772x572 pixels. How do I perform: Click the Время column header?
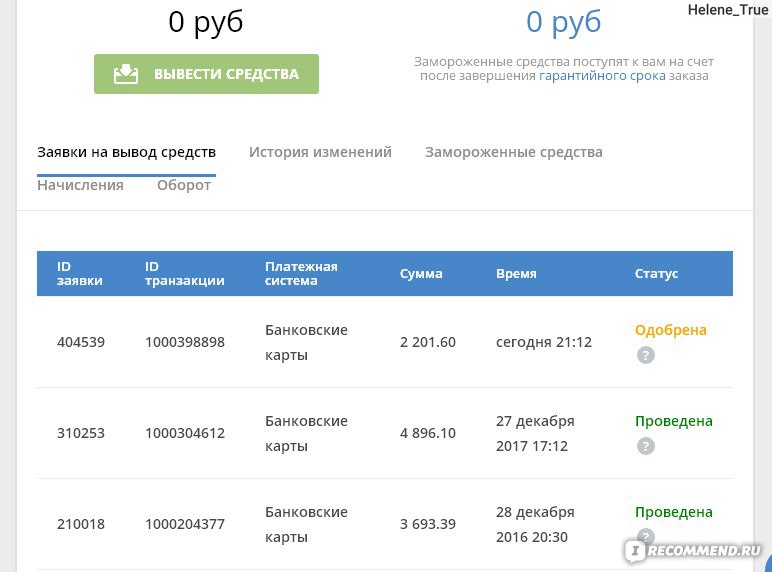[x=516, y=273]
